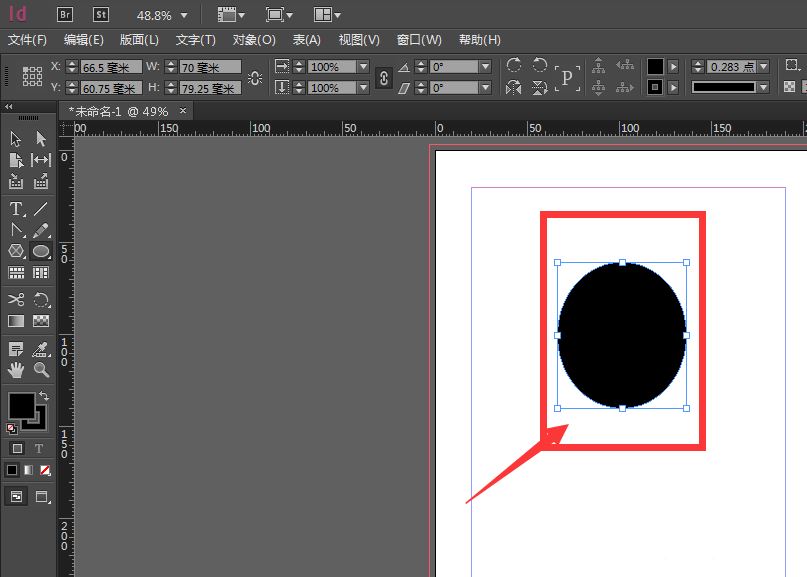Select the Type tool
The width and height of the screenshot is (807, 577).
click(16, 208)
